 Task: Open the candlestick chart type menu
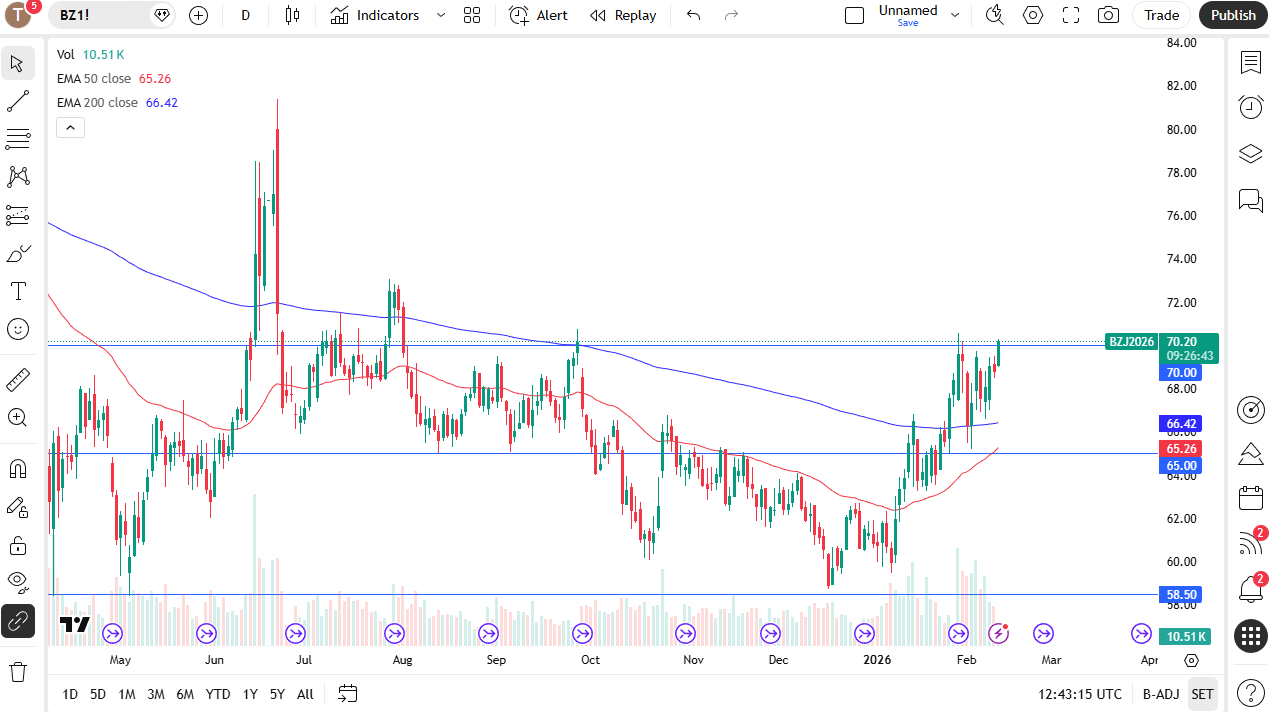pos(292,15)
